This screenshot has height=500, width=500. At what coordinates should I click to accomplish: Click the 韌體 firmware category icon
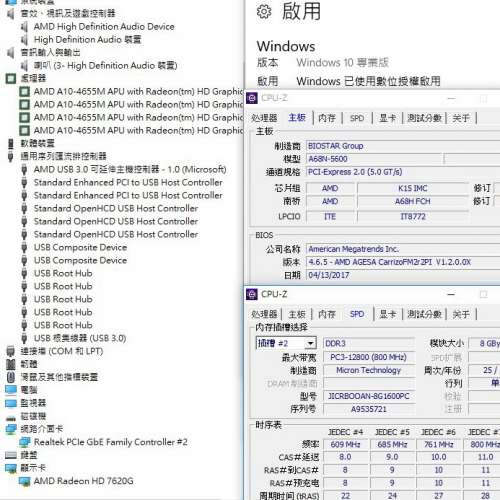coord(11,364)
